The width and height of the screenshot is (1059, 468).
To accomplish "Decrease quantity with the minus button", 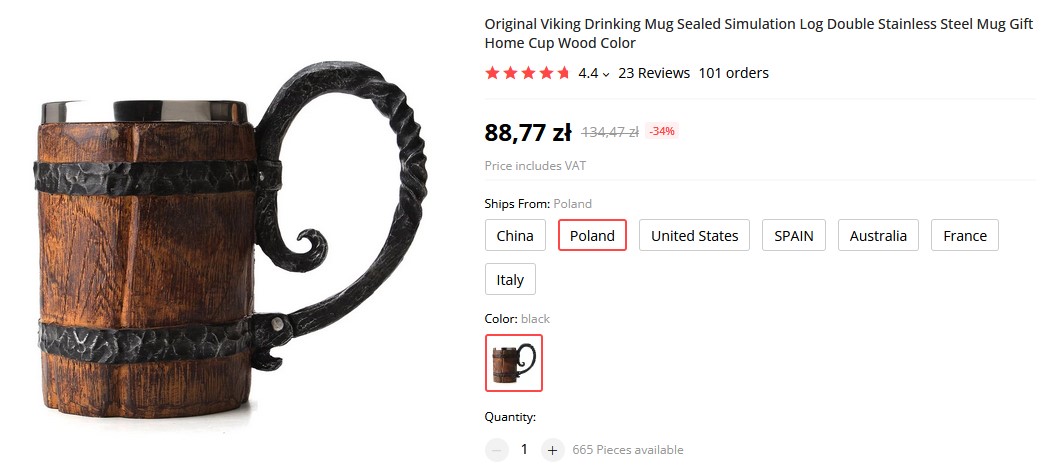I will coord(496,450).
